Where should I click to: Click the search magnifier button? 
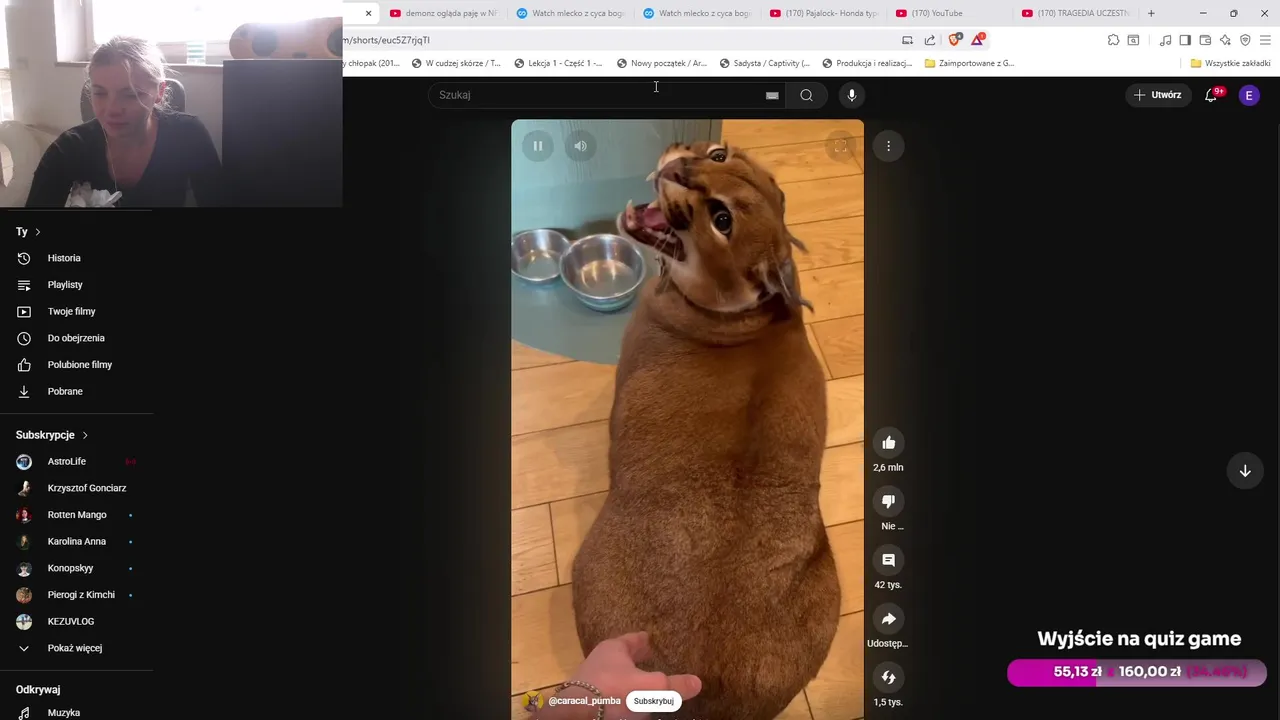[x=806, y=95]
